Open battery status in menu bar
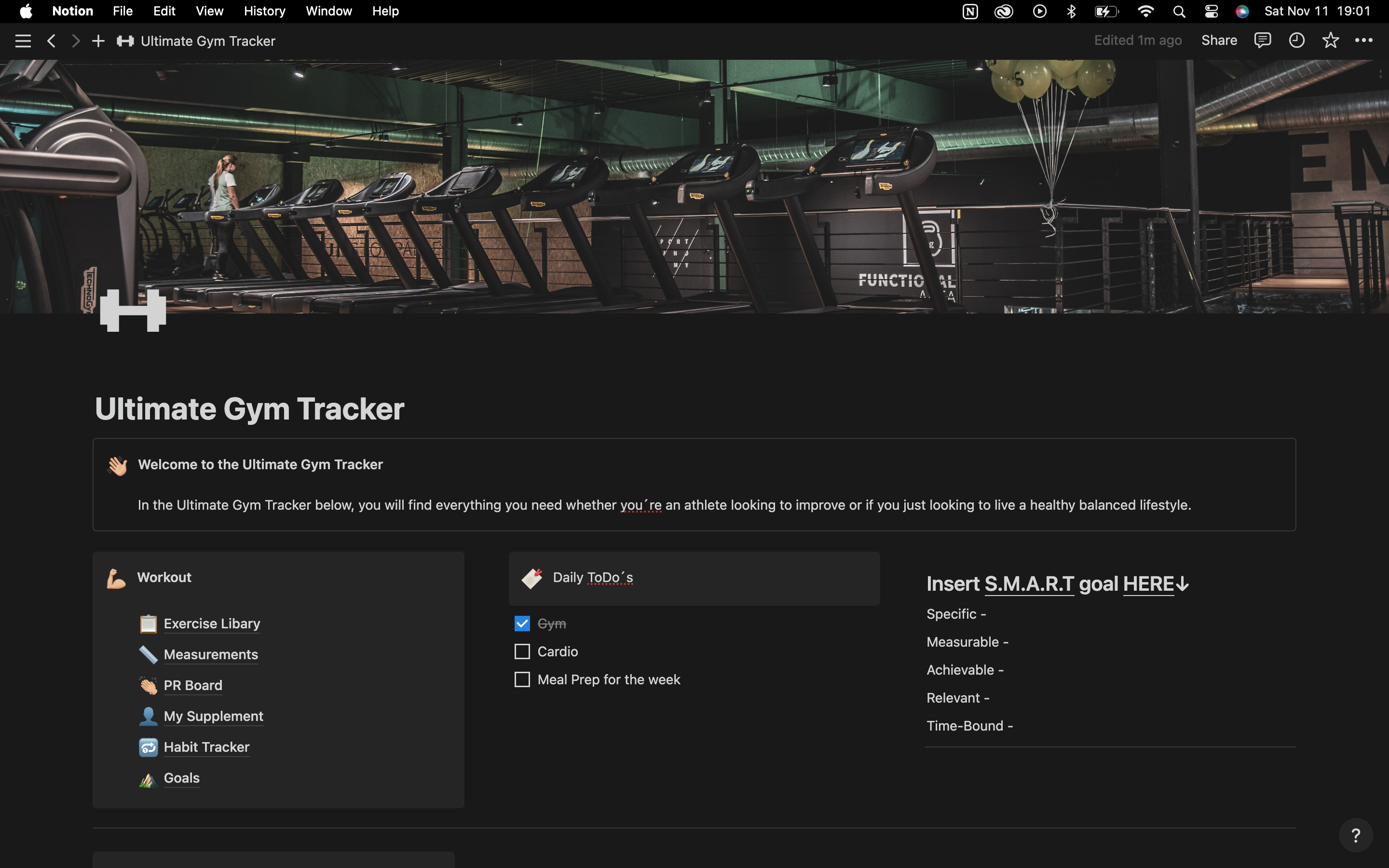1389x868 pixels. (1106, 12)
